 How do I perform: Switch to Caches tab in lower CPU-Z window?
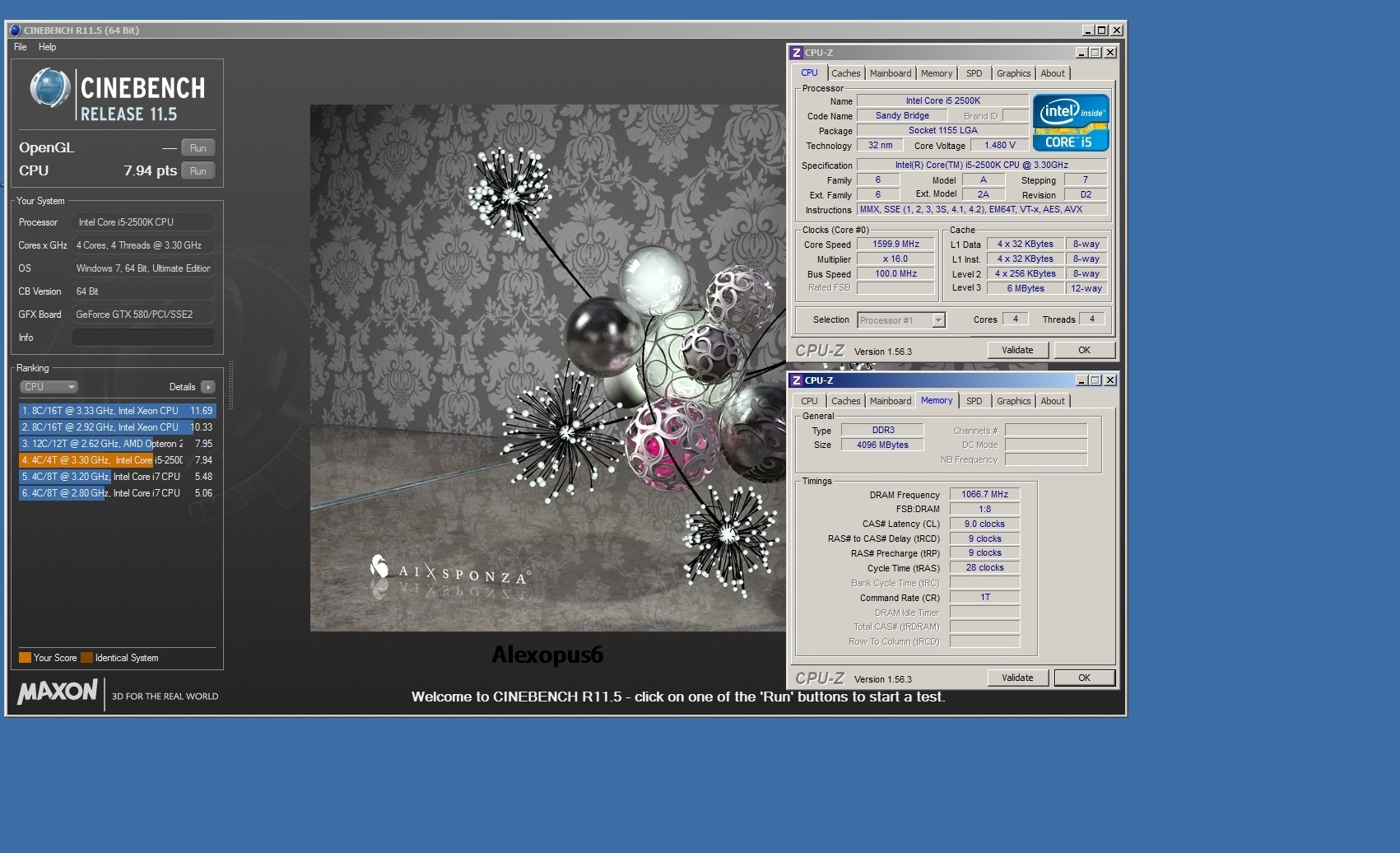tap(845, 401)
